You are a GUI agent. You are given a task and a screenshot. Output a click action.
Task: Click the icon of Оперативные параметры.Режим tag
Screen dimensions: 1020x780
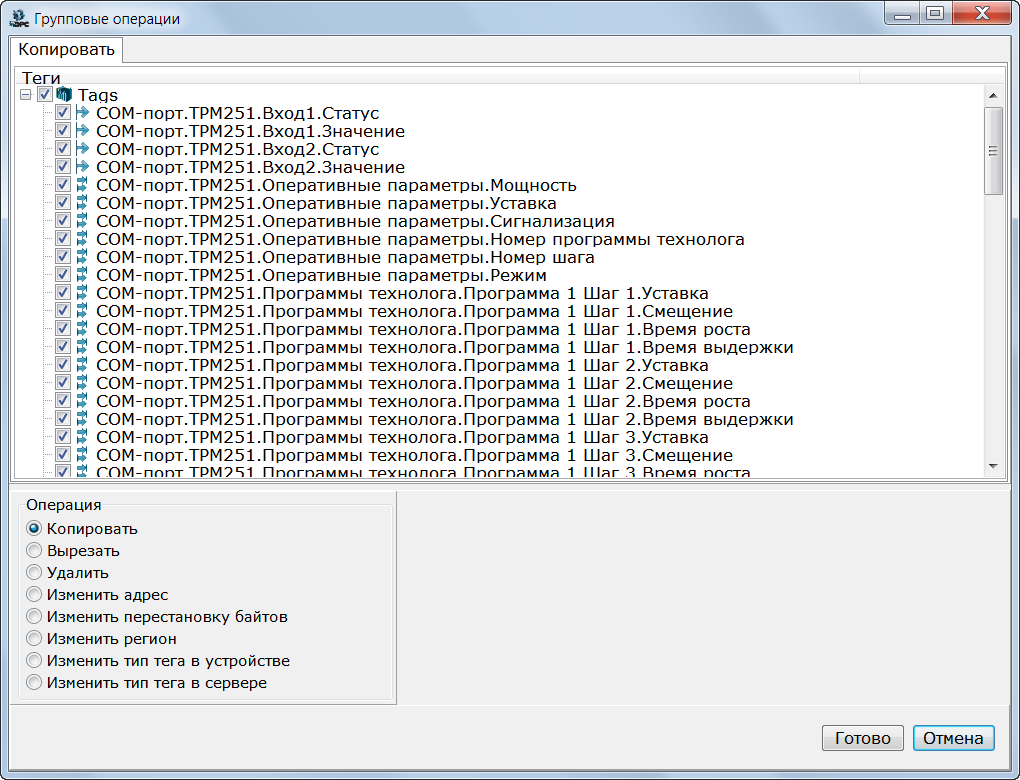[x=82, y=275]
